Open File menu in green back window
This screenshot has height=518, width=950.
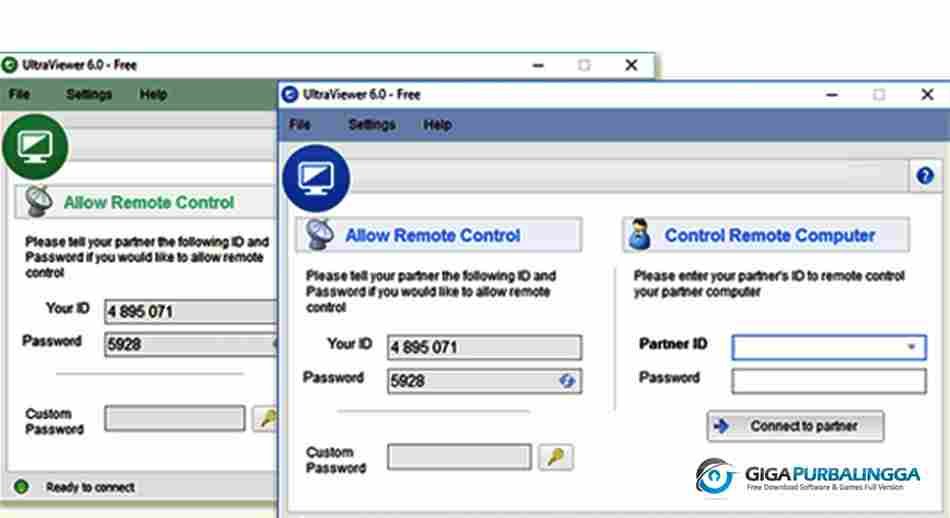coord(19,94)
